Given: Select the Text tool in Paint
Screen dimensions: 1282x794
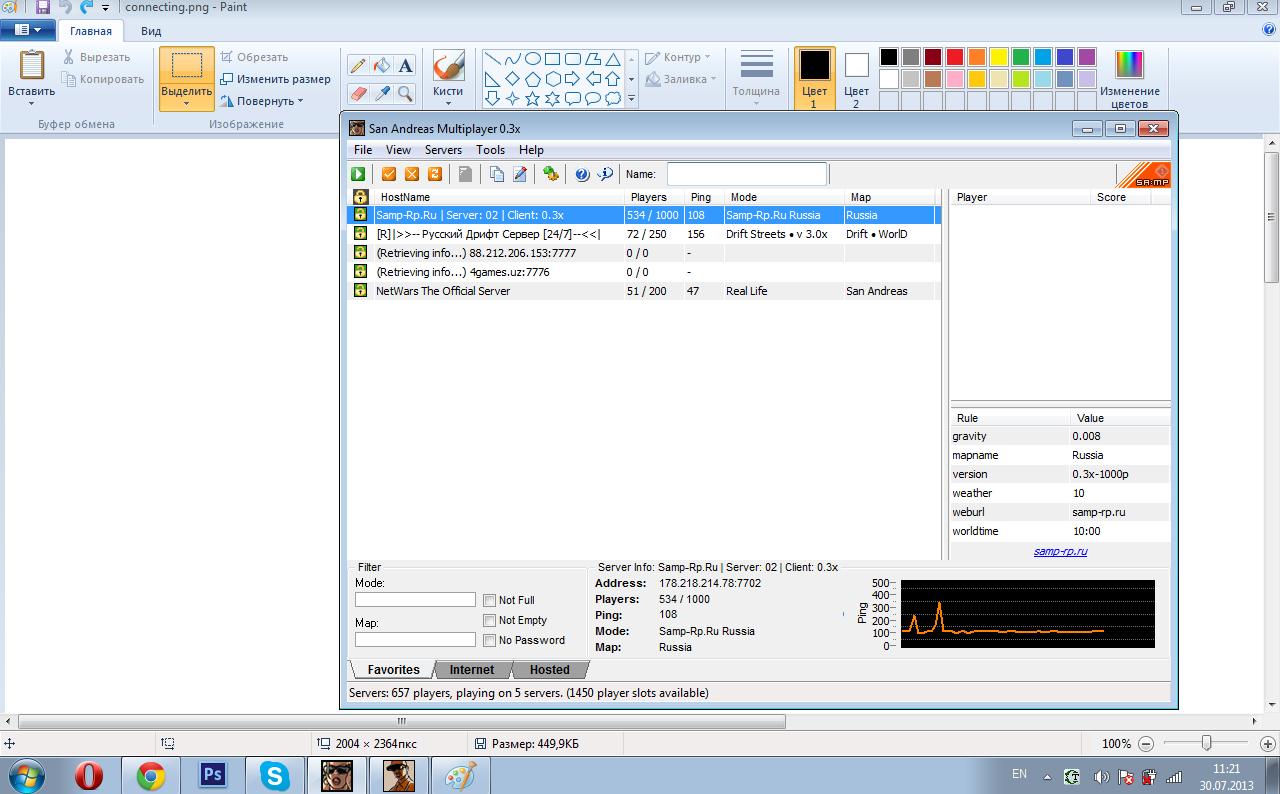Looking at the screenshot, I should (405, 66).
